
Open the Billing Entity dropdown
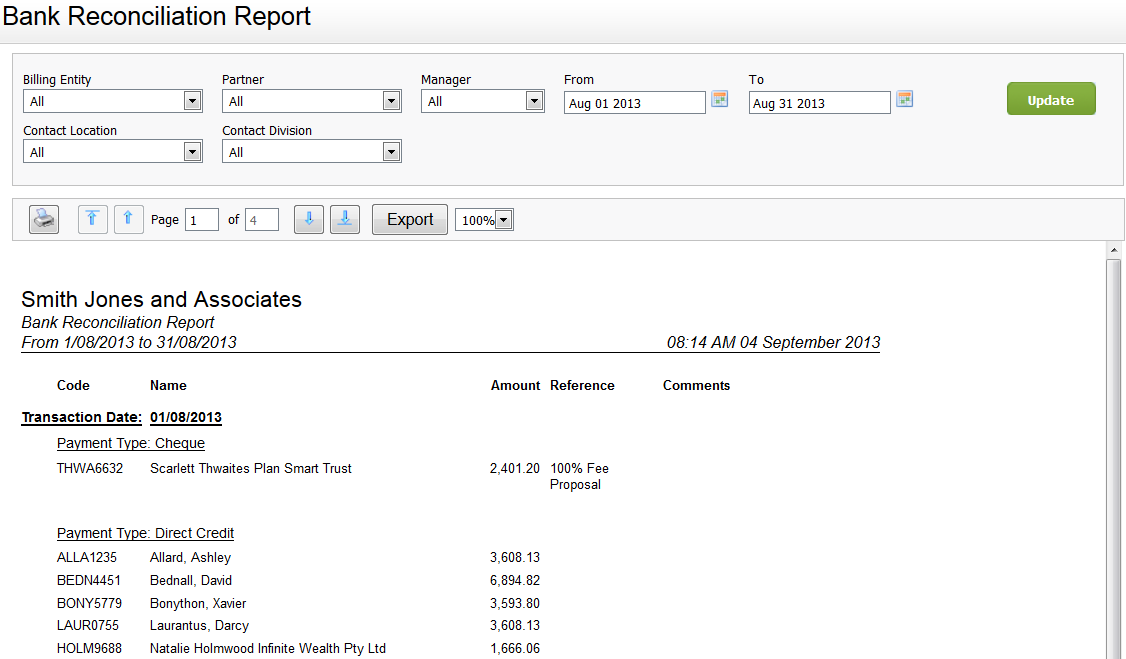point(193,101)
